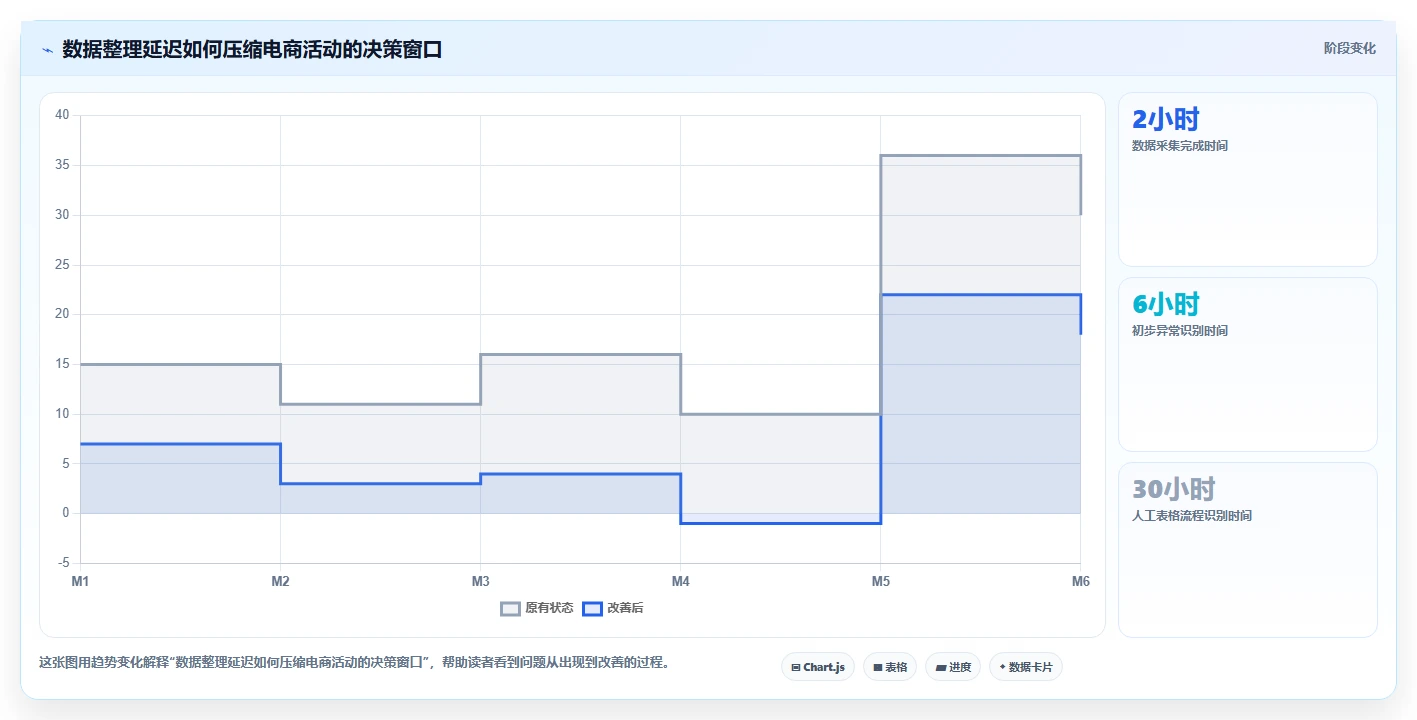Screen dimensions: 1417x720
Task: Toggle the 改善后 legend series
Action: [613, 608]
